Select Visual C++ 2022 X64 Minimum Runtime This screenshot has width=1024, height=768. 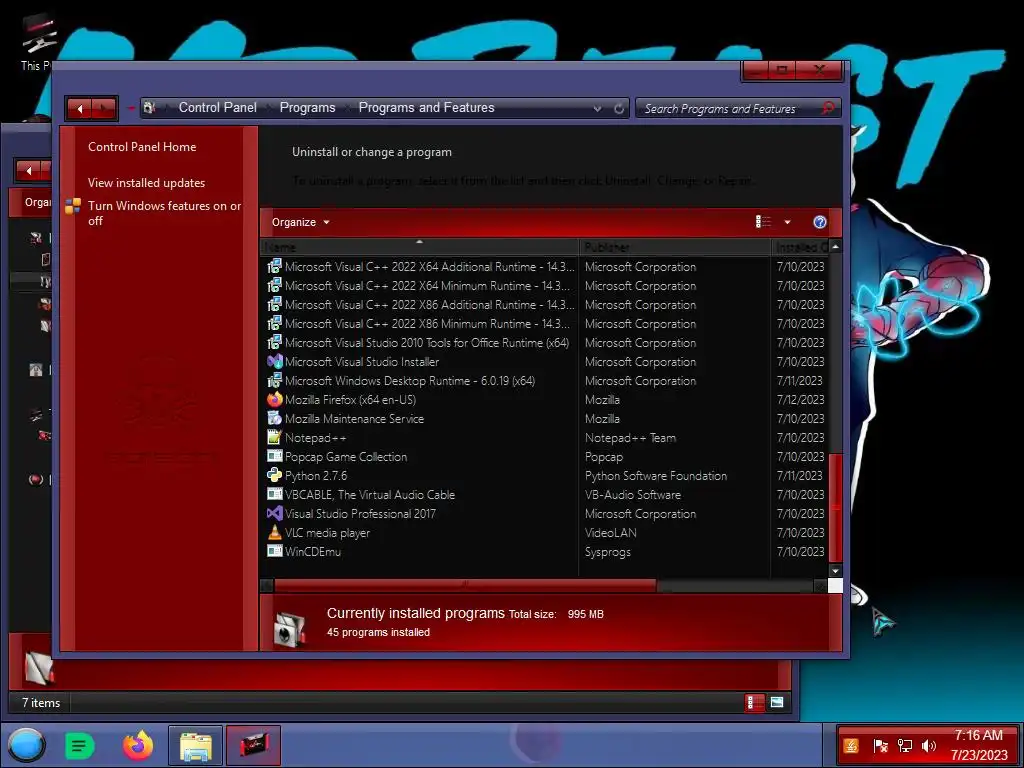point(428,285)
